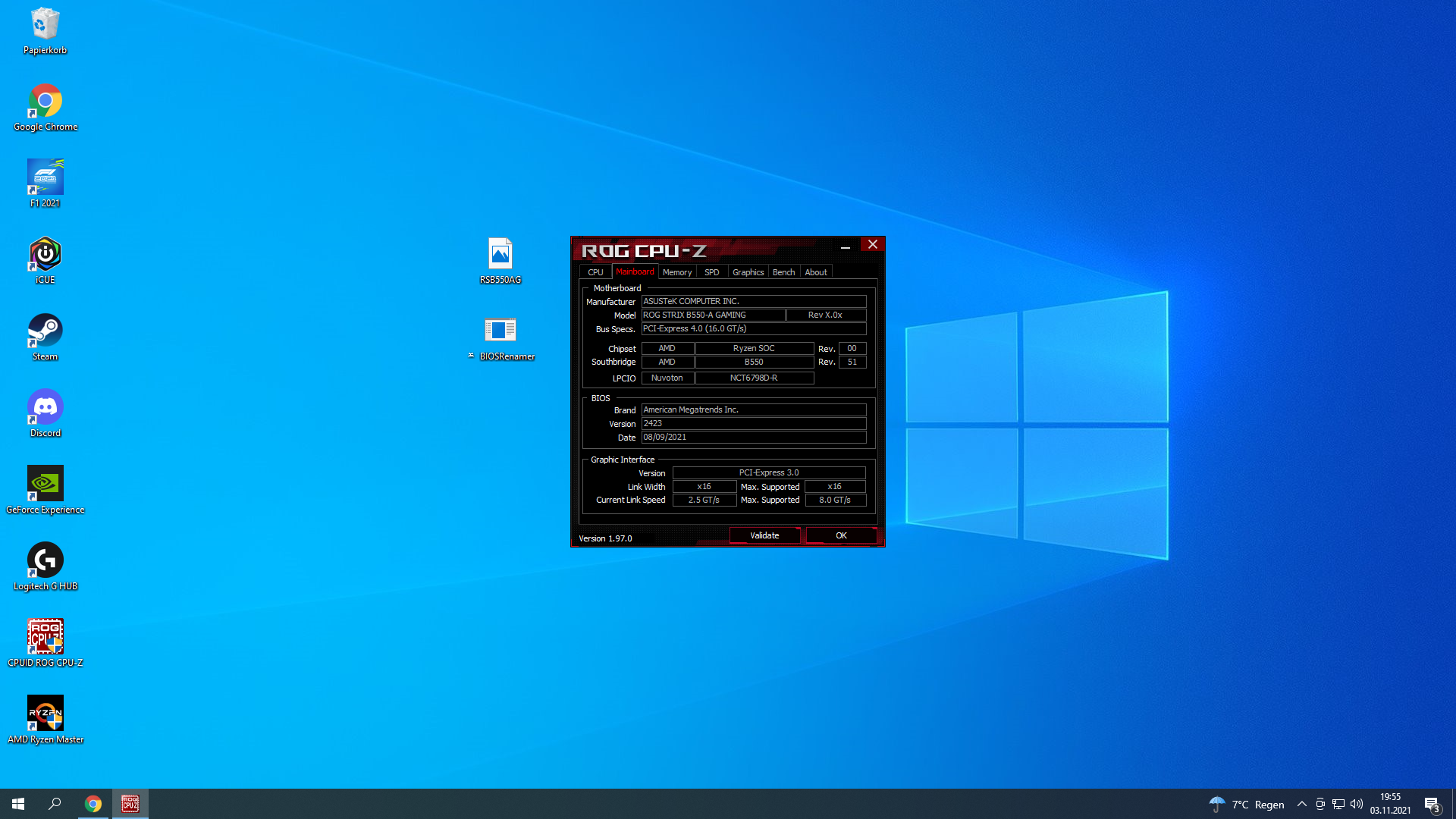Click the PCI-Express 4.0 bus specs field
1456x819 pixels.
click(754, 328)
